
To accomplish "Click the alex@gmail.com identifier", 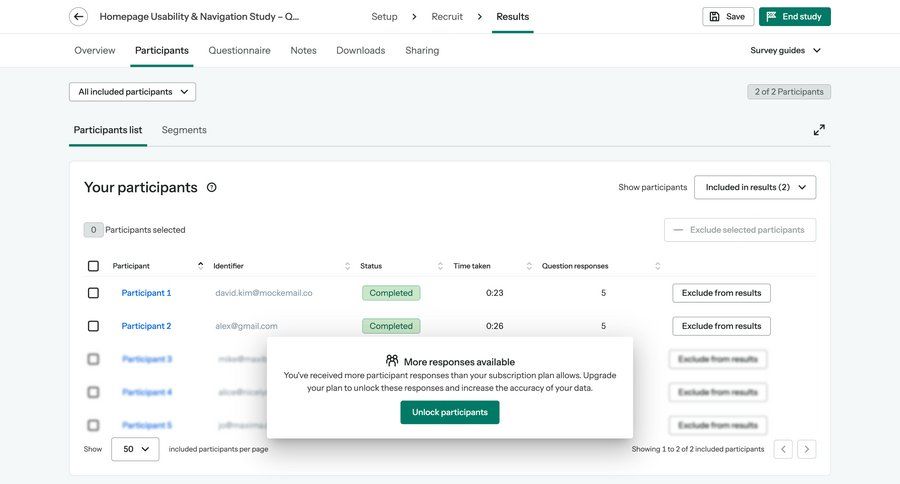I will coord(246,326).
